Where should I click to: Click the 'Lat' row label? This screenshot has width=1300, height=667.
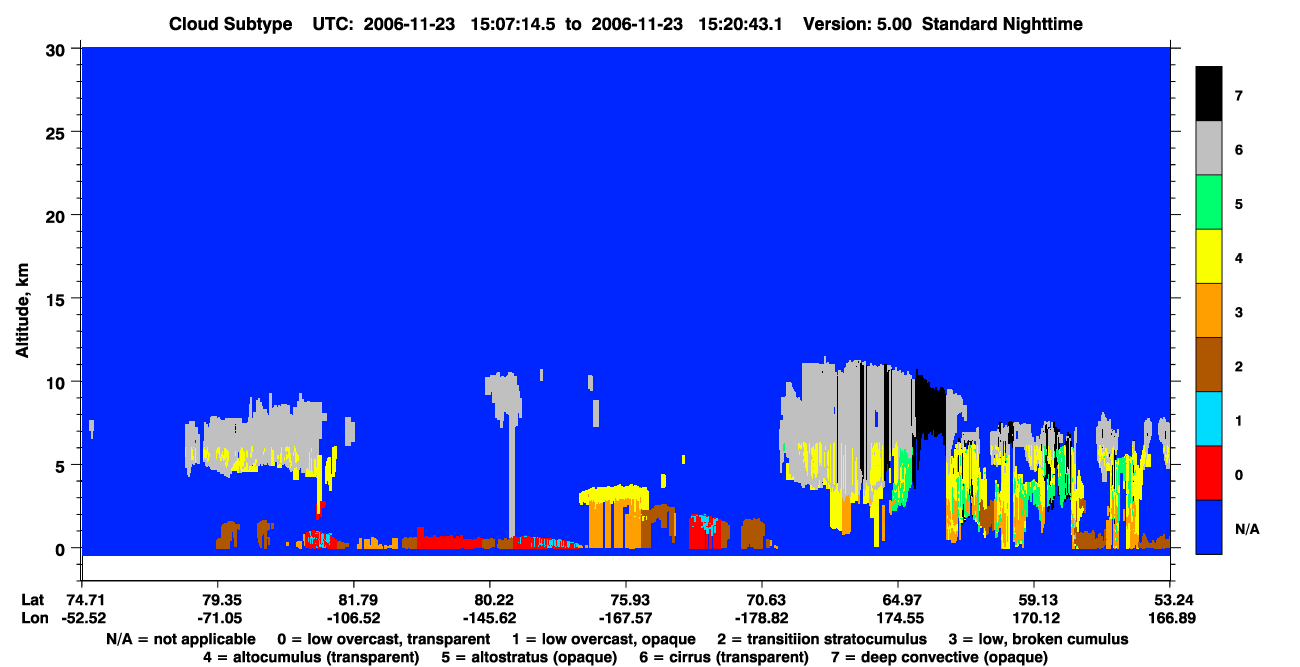click(32, 600)
